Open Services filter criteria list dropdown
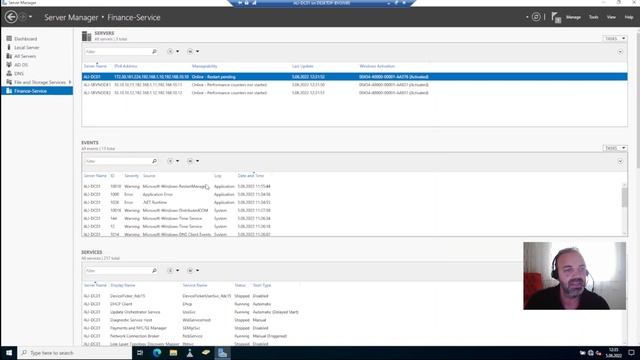 pyautogui.click(x=173, y=270)
